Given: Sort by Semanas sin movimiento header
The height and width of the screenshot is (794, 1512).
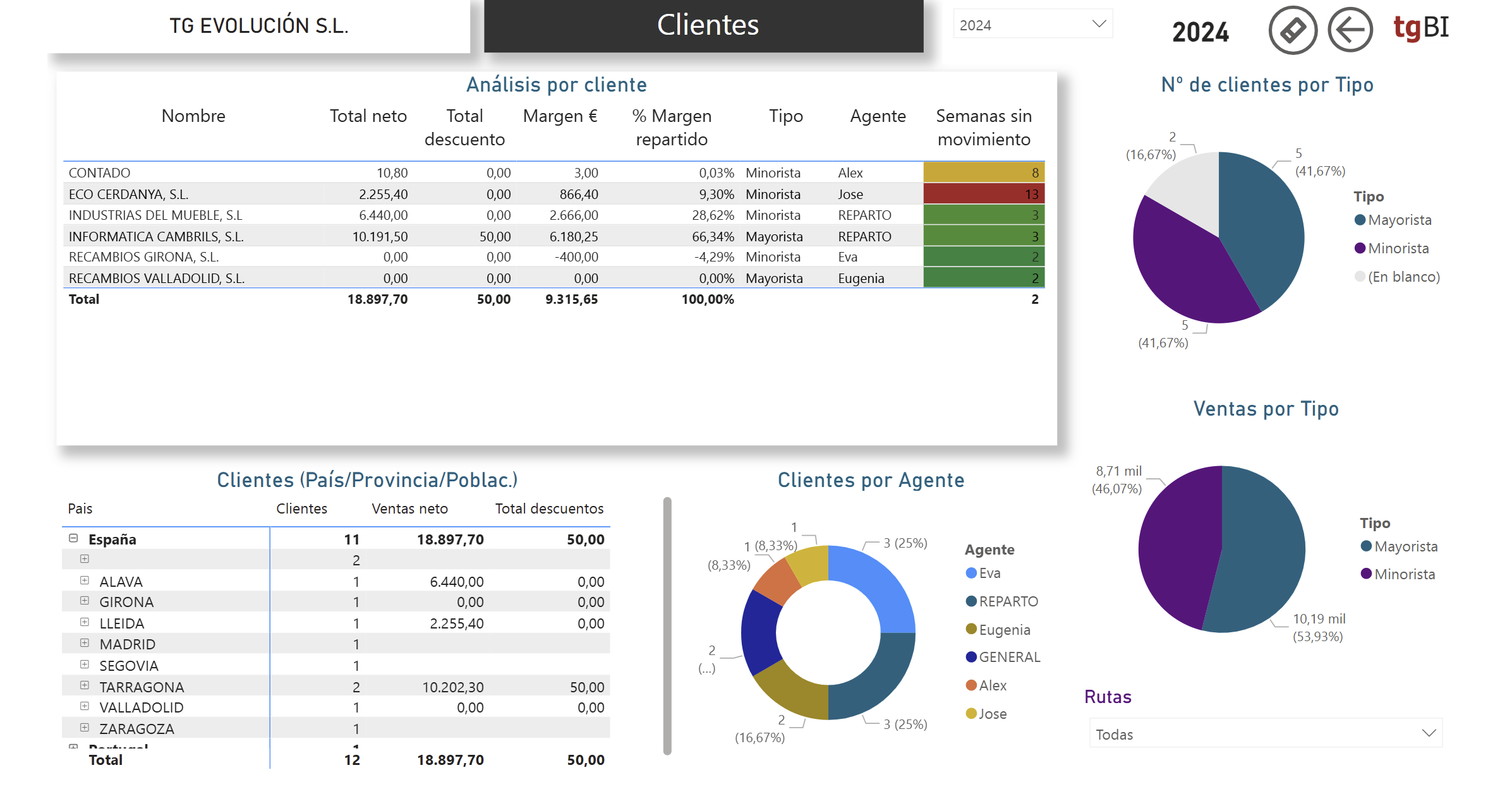Looking at the screenshot, I should [x=984, y=128].
